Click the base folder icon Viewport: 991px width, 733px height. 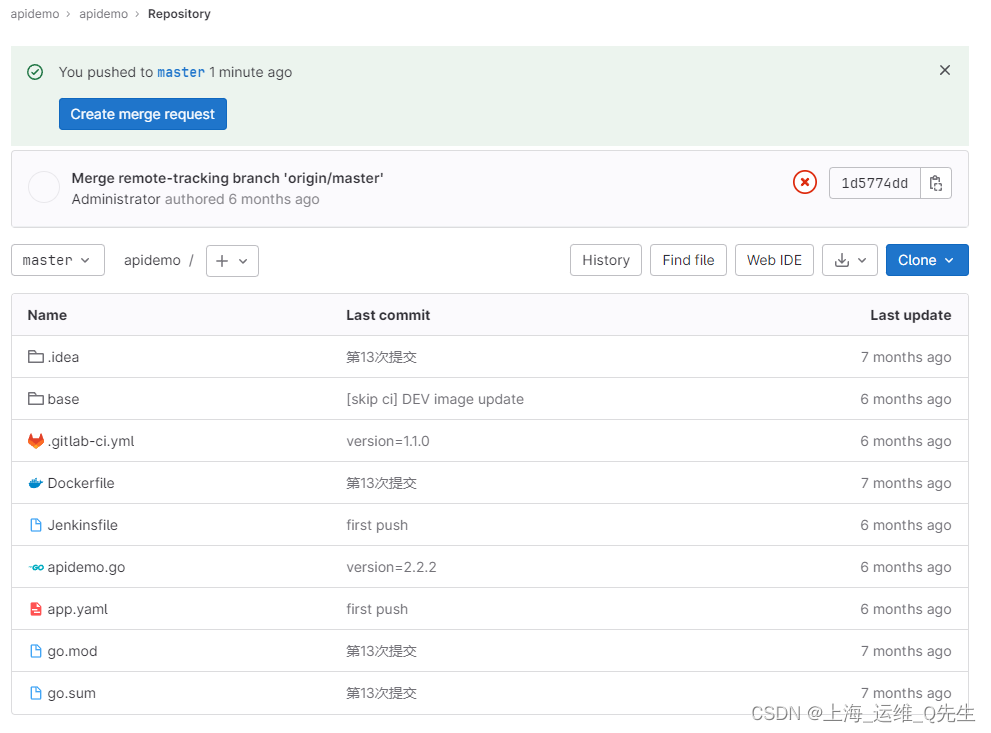coord(36,399)
